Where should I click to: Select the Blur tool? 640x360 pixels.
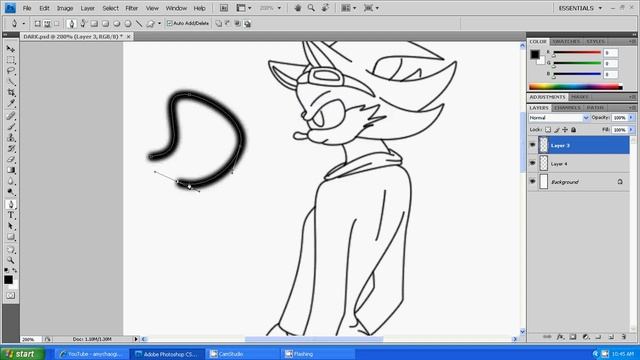11,181
